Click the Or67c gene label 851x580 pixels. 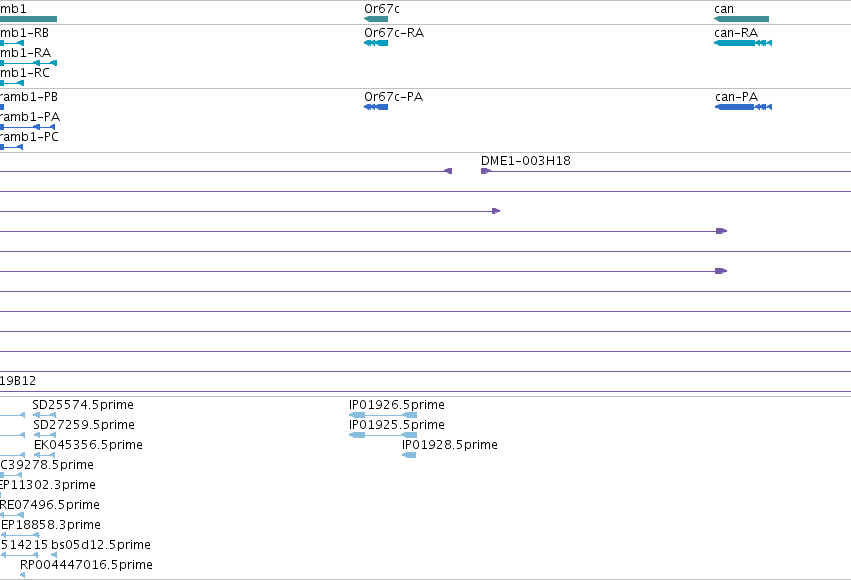pyautogui.click(x=382, y=9)
